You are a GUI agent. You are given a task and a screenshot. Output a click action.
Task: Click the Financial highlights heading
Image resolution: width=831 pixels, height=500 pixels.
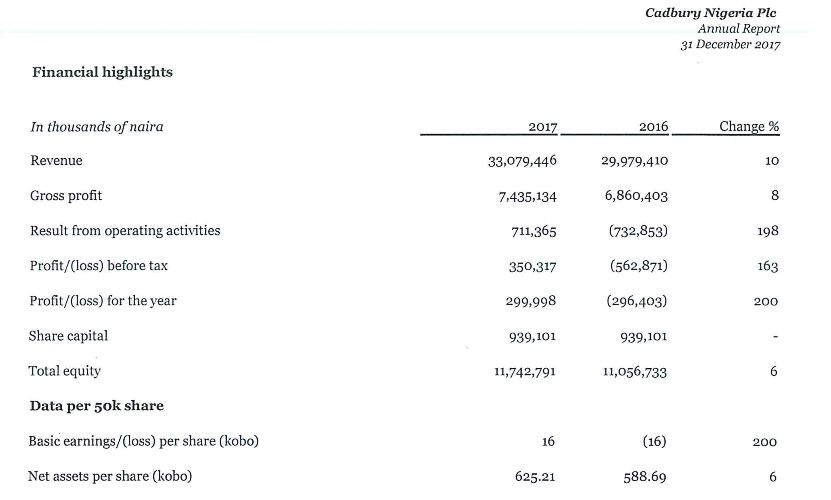102,72
